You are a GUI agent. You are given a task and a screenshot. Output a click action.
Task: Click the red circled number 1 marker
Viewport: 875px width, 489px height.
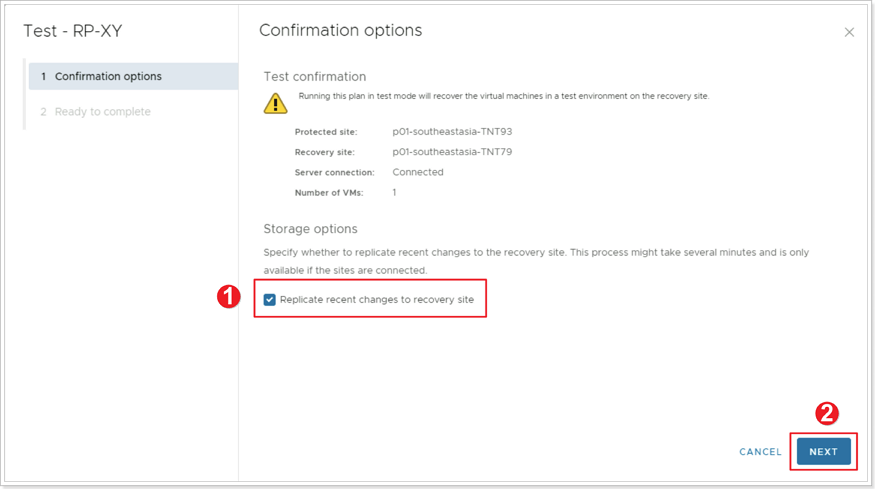[229, 296]
